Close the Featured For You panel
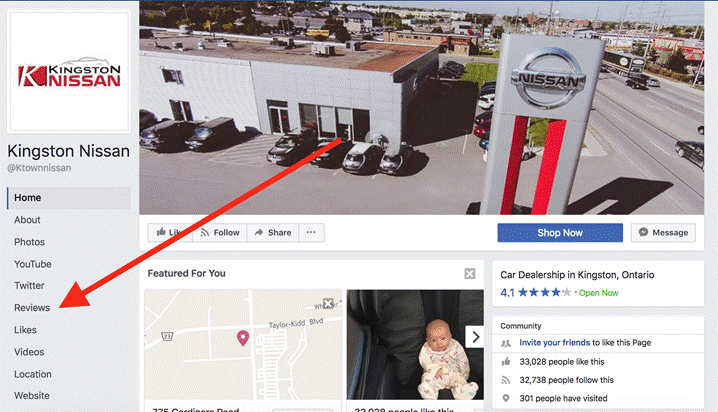Screen dimensions: 718x412 [x=470, y=274]
